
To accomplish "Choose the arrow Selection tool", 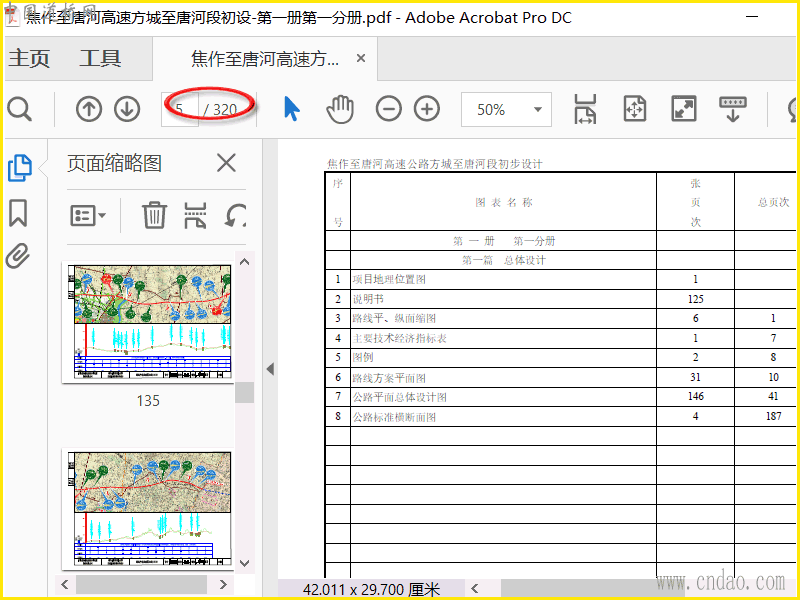I will (291, 109).
